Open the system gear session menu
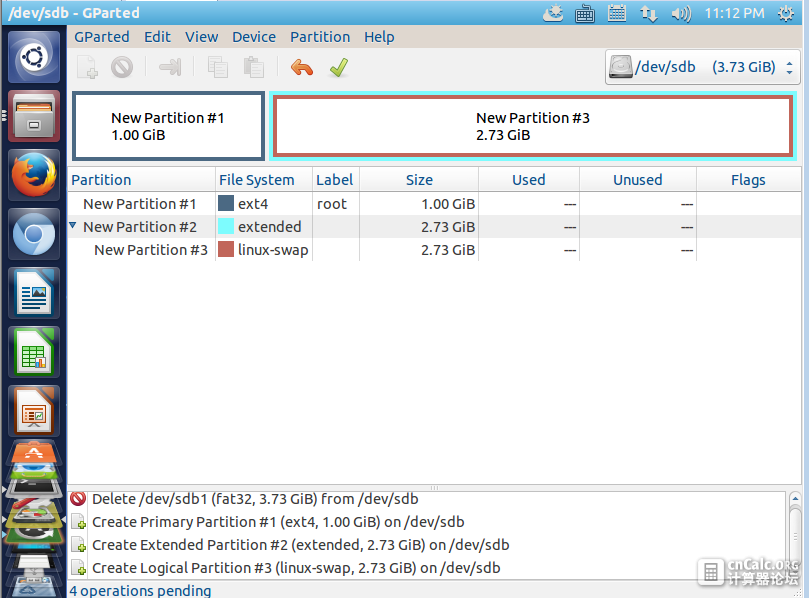Screen dimensions: 809x598 coord(786,13)
